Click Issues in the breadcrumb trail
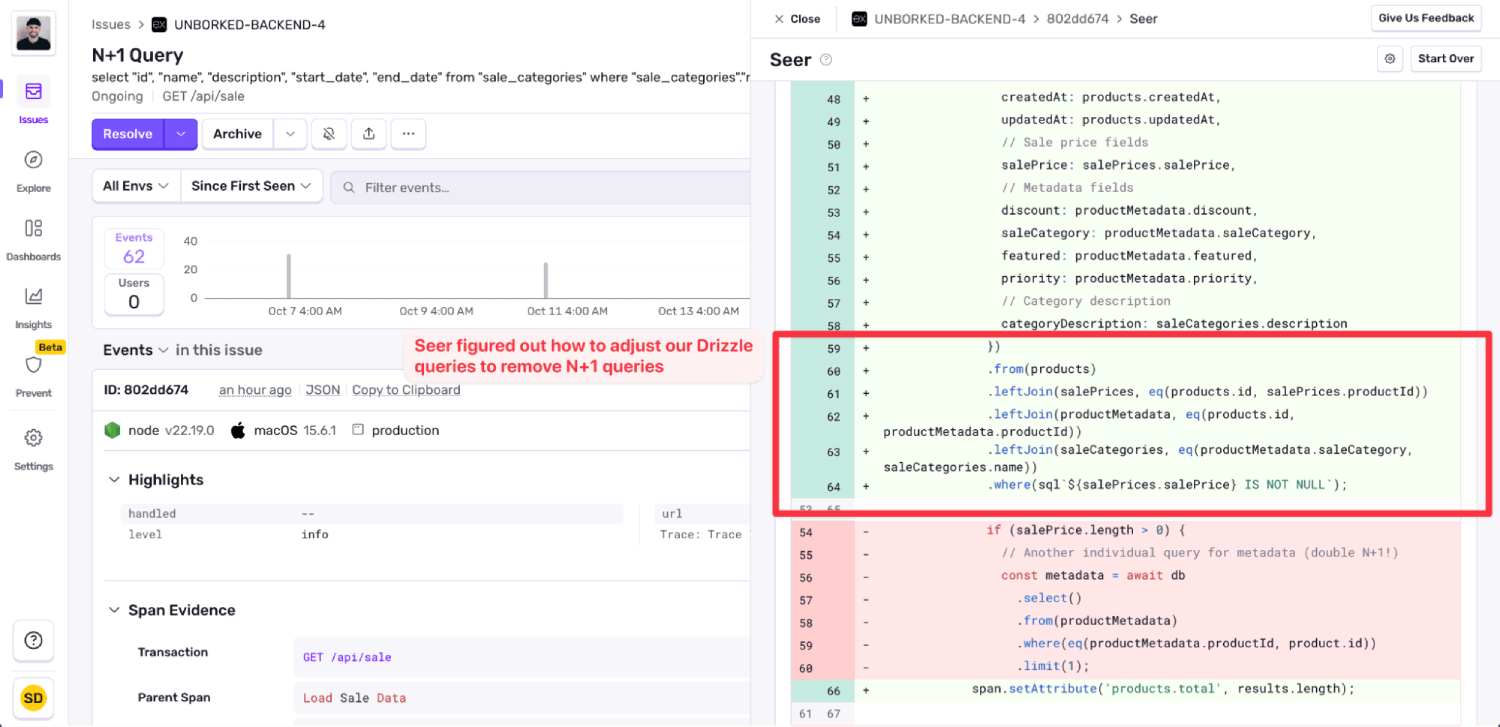 pos(111,24)
